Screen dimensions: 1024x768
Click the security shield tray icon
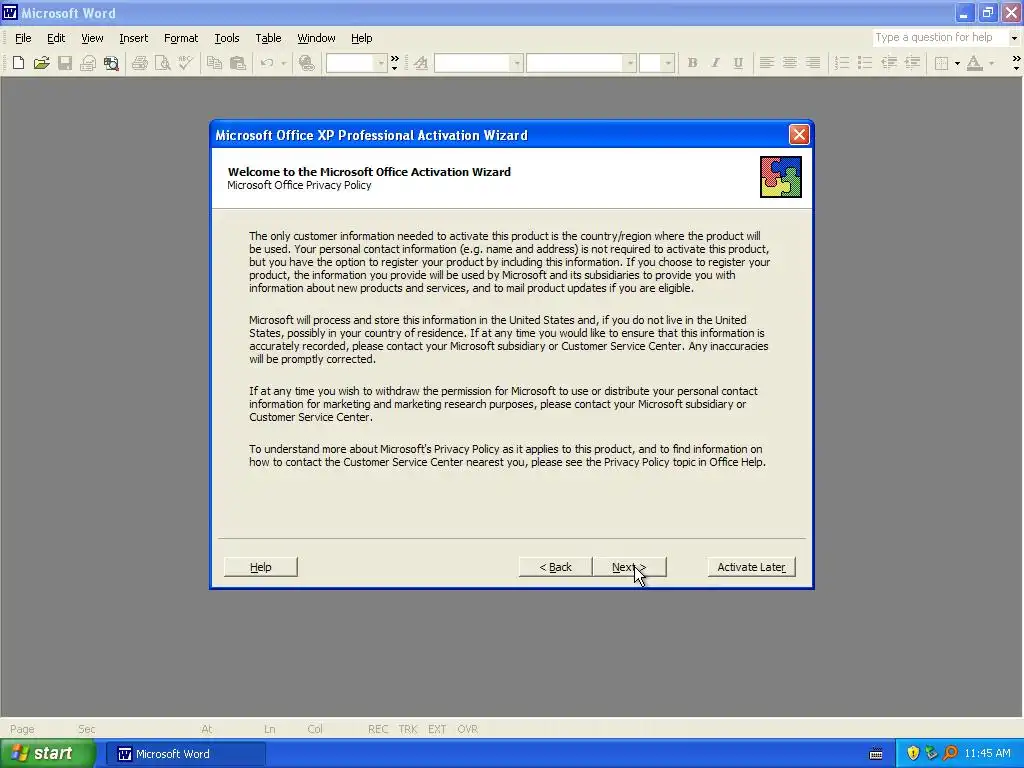tap(913, 754)
